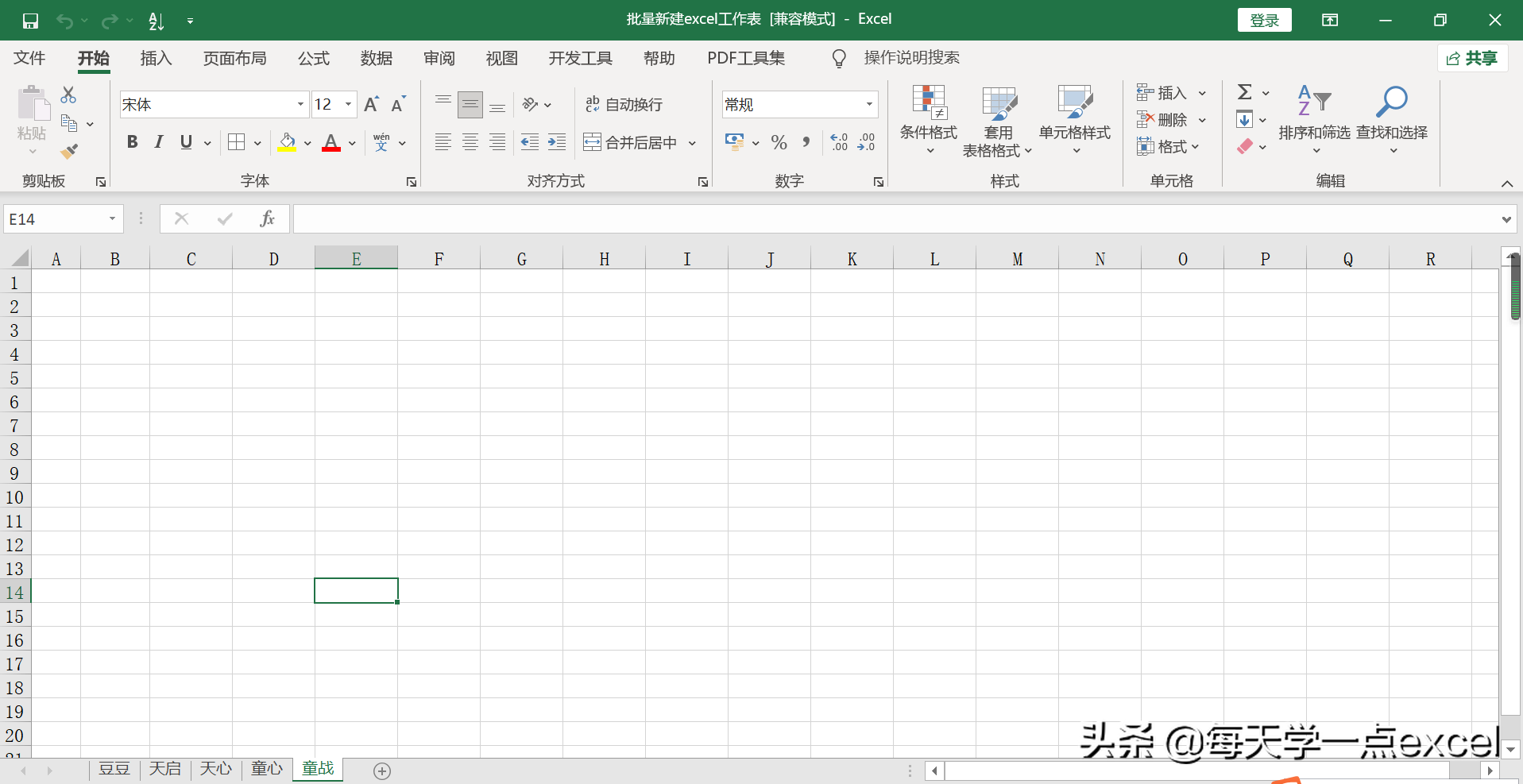This screenshot has height=784, width=1523.
Task: Decrease font size with smaller A icon
Action: [399, 104]
